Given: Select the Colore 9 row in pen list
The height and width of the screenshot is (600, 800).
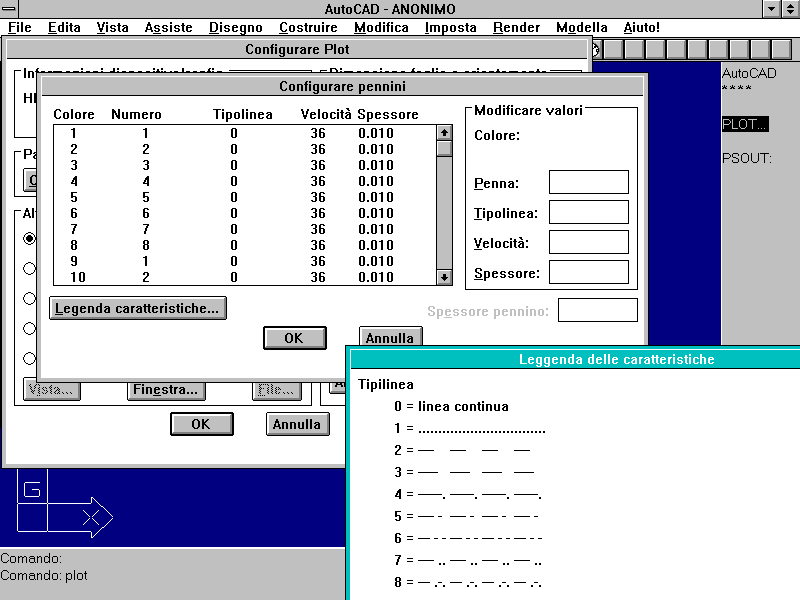Looking at the screenshot, I should pyautogui.click(x=245, y=261).
